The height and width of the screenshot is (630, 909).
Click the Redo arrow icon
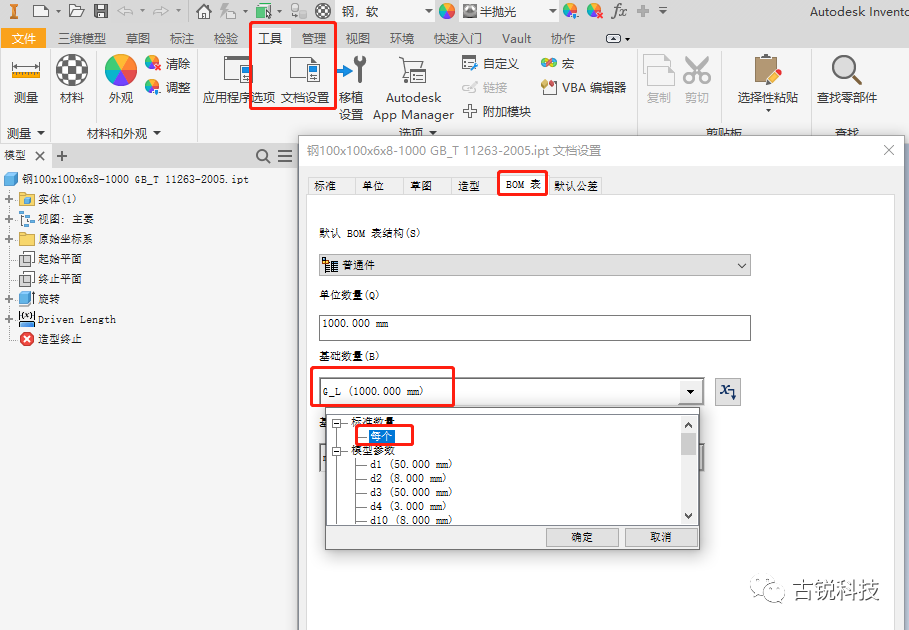coord(160,11)
